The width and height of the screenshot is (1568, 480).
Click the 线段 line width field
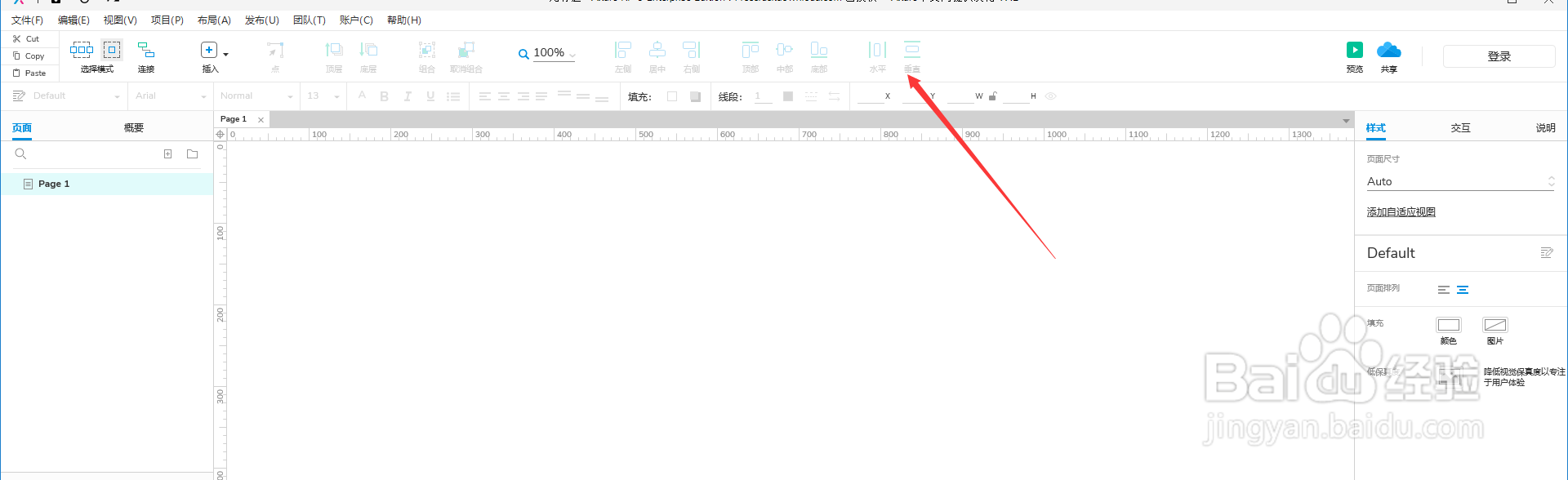(x=763, y=96)
